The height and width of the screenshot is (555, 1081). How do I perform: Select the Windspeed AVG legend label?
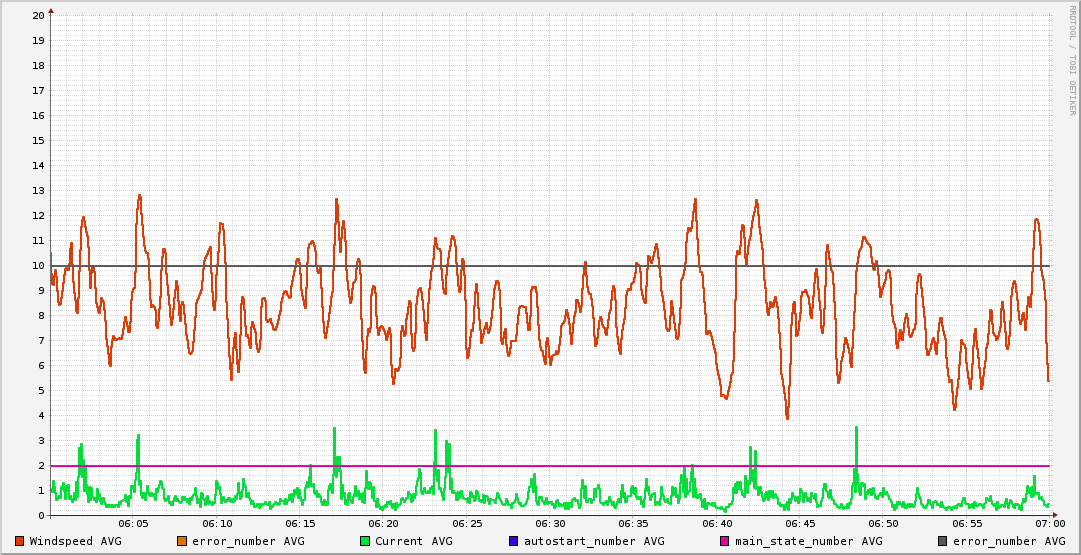coord(75,541)
